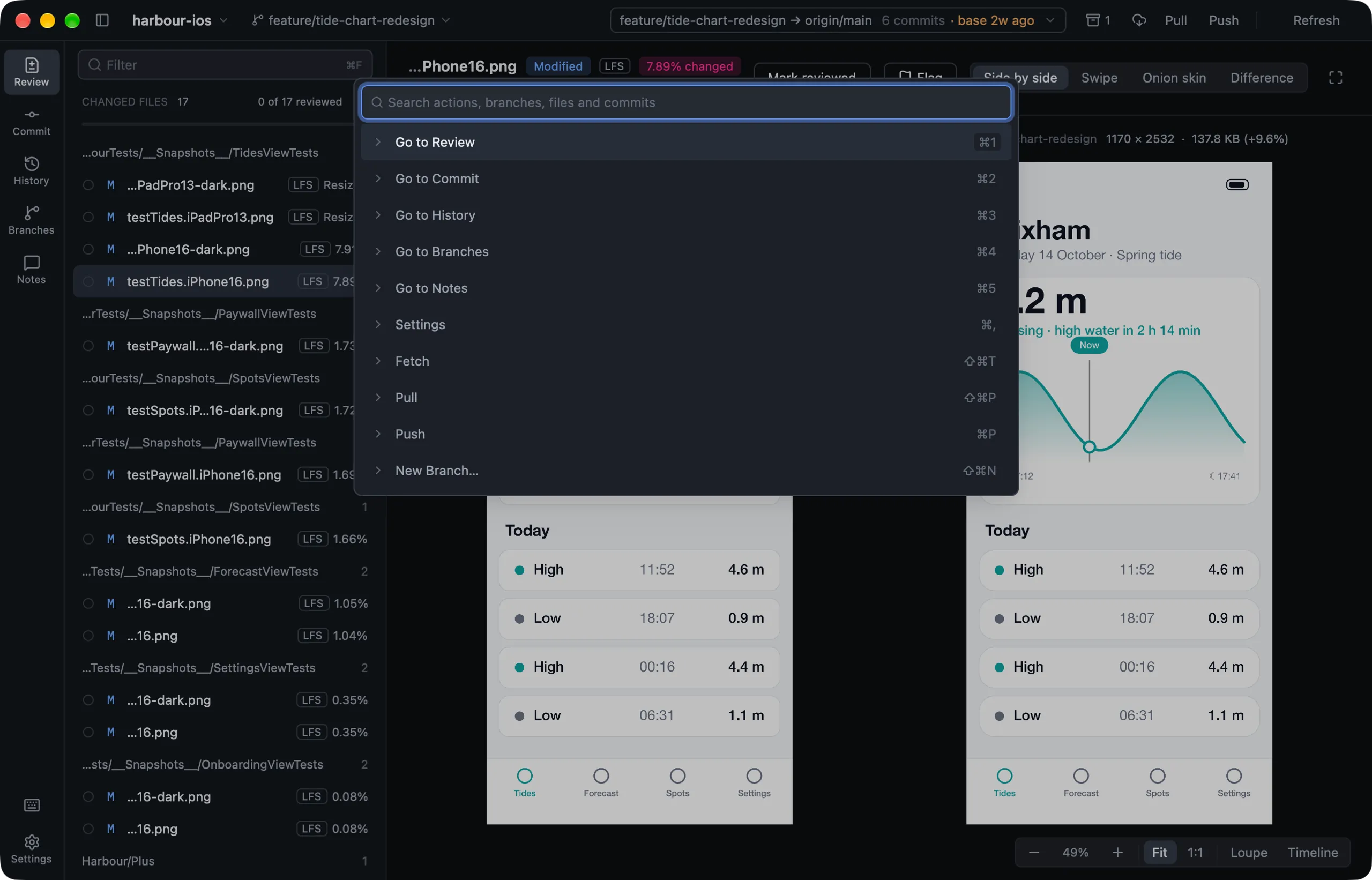Click the fetch cloud icon beside Pull
1372x880 pixels.
click(x=1139, y=20)
